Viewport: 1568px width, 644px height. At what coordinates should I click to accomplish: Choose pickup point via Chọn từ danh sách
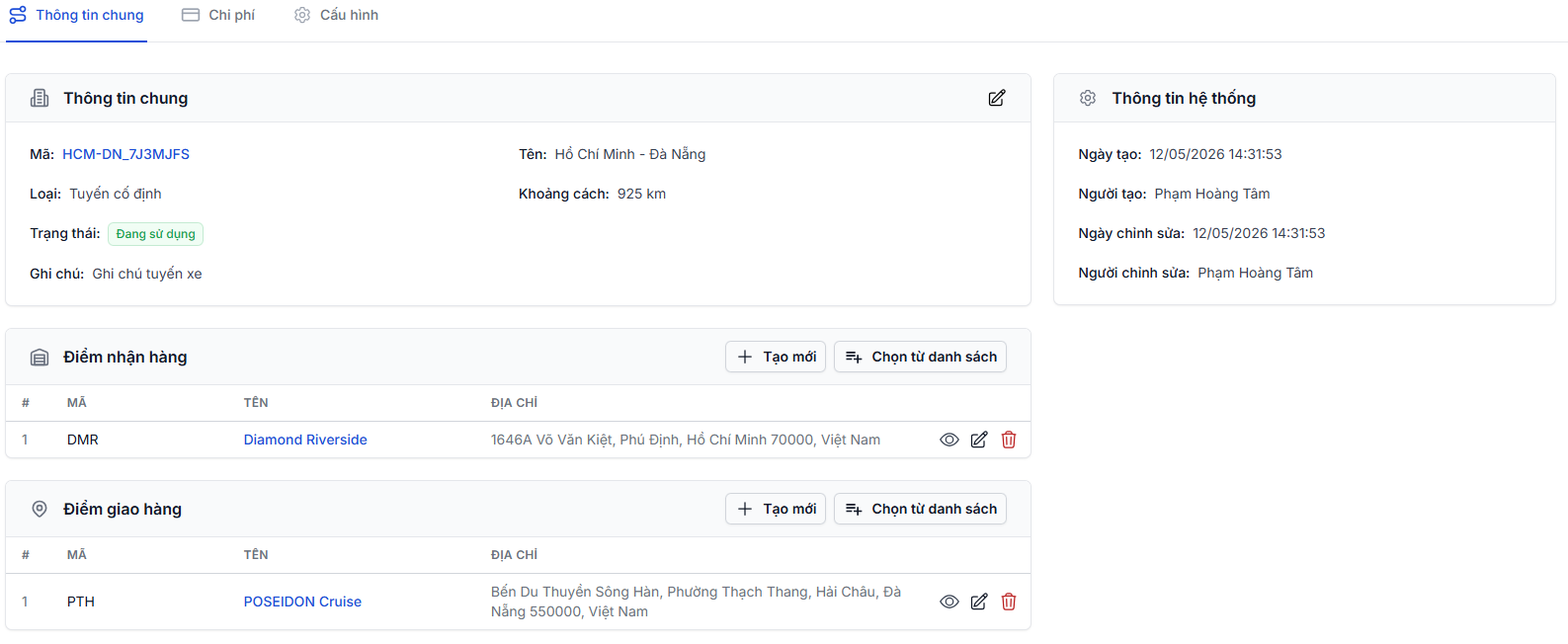pyautogui.click(x=920, y=357)
